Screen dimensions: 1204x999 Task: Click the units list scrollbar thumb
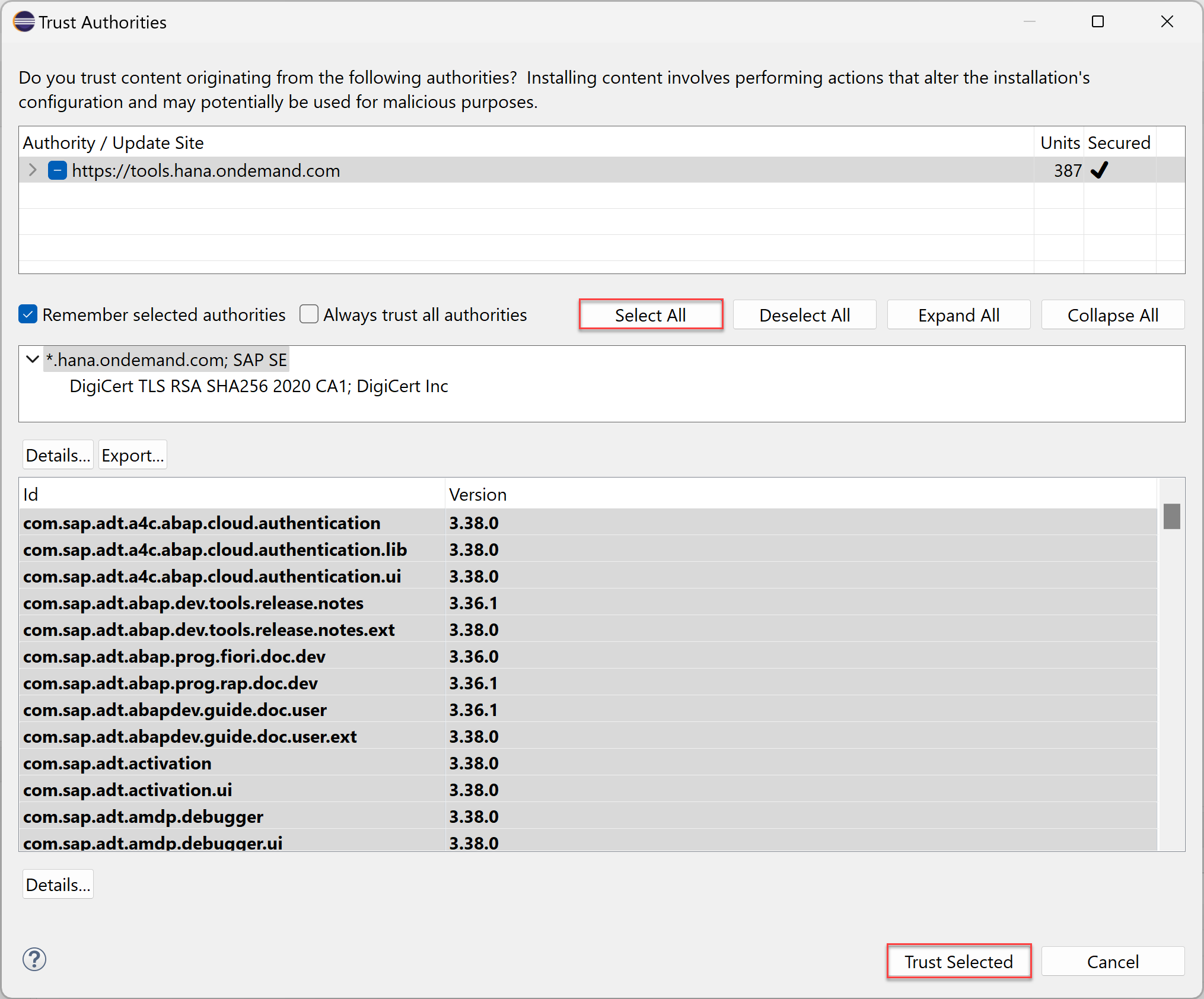pos(1171,516)
